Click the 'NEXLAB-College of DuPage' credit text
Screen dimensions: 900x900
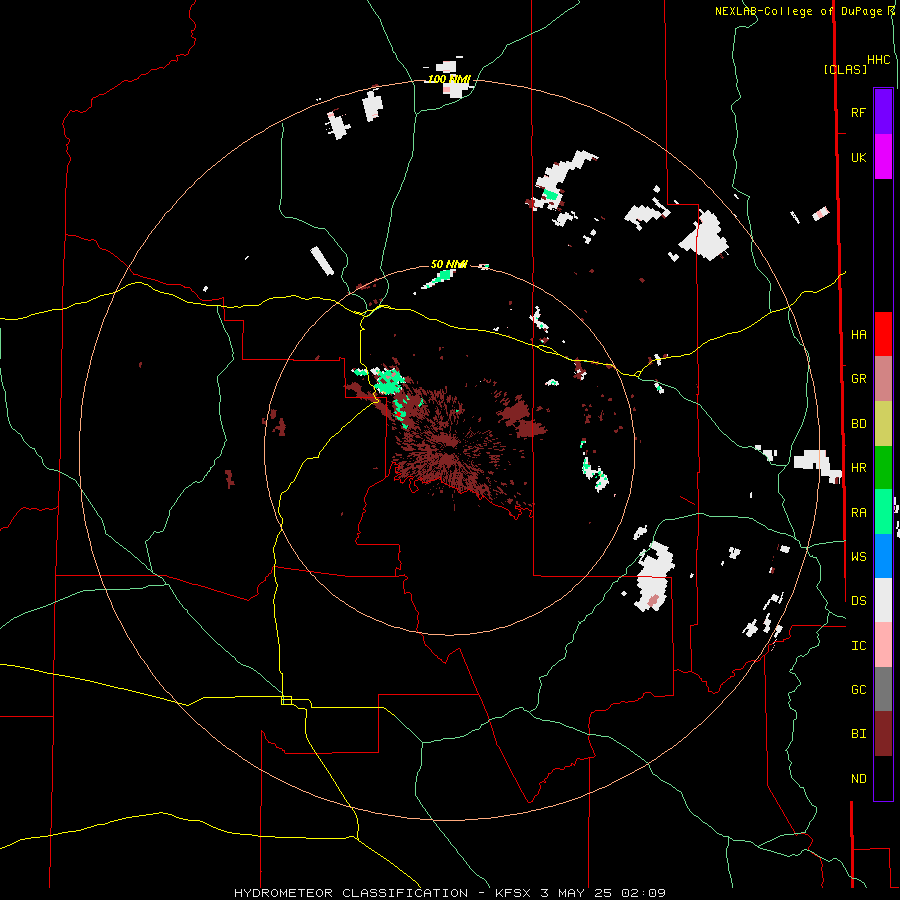point(798,11)
